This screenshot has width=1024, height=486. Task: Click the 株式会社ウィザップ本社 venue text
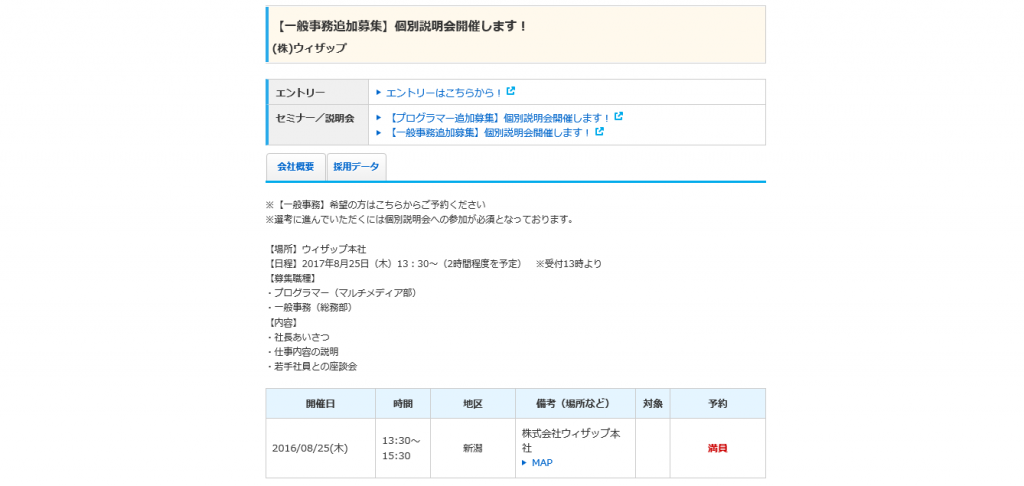coord(571,441)
